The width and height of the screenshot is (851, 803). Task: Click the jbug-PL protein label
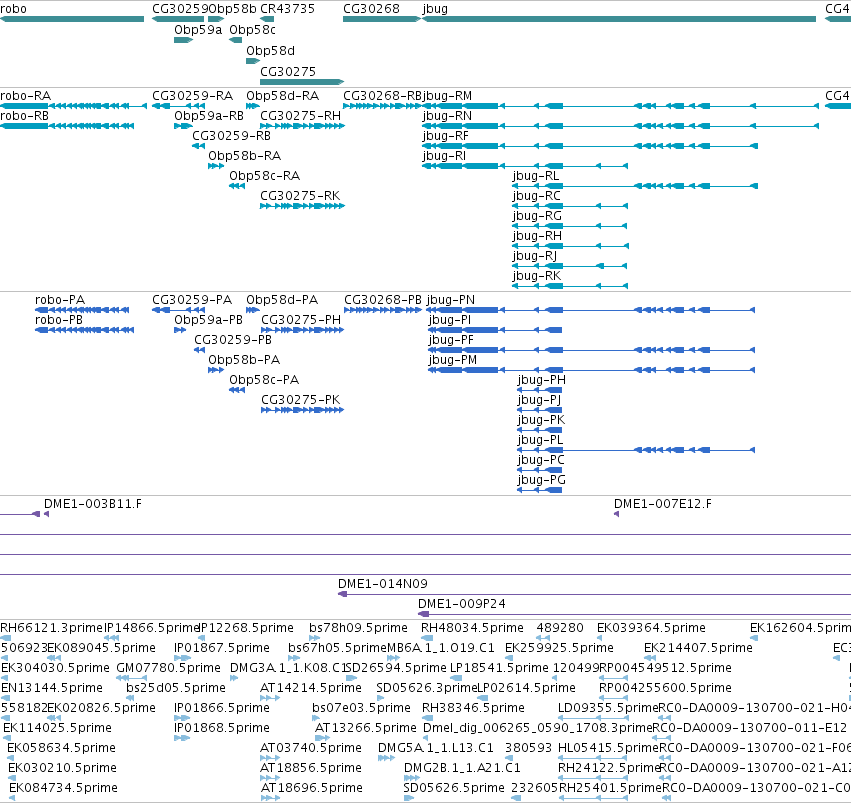coord(540,440)
